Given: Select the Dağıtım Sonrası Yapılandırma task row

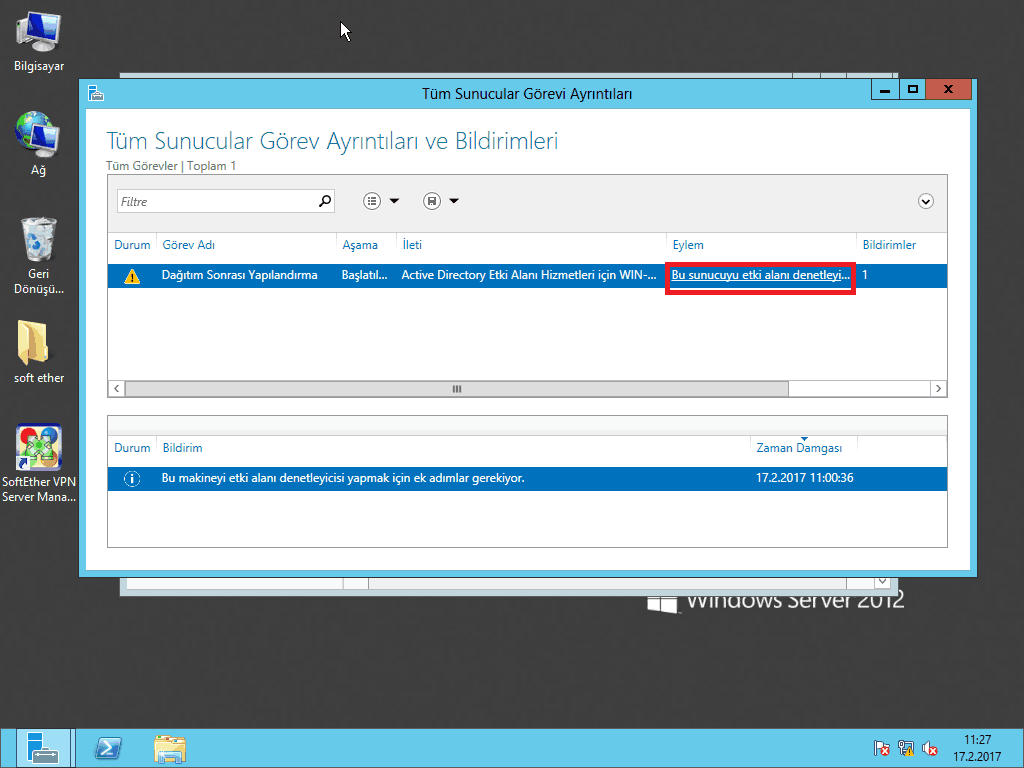Looking at the screenshot, I should click(x=240, y=276).
